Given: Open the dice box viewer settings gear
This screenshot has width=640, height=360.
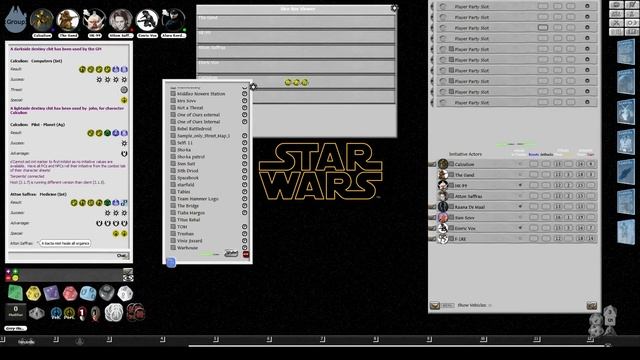Looking at the screenshot, I should pyautogui.click(x=394, y=8).
